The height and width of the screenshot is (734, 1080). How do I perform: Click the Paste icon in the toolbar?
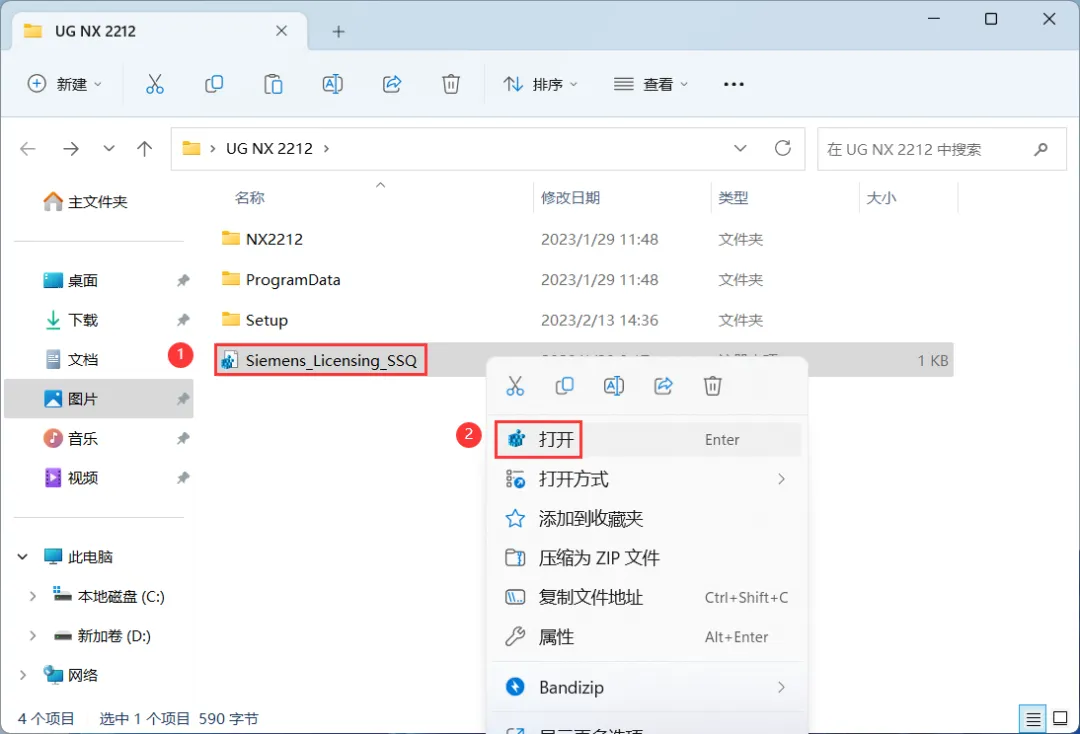point(273,84)
